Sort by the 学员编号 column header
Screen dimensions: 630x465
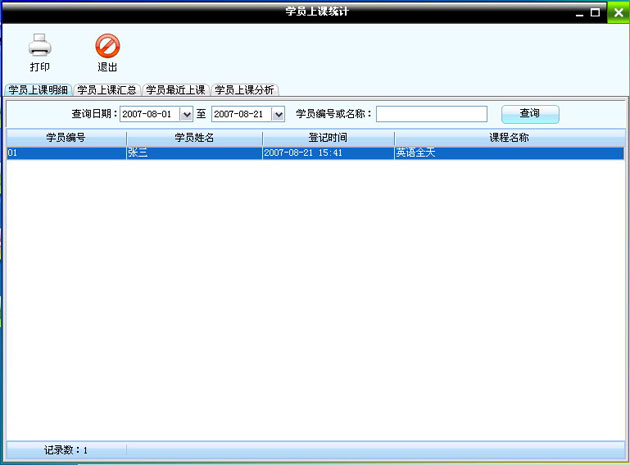coord(66,137)
